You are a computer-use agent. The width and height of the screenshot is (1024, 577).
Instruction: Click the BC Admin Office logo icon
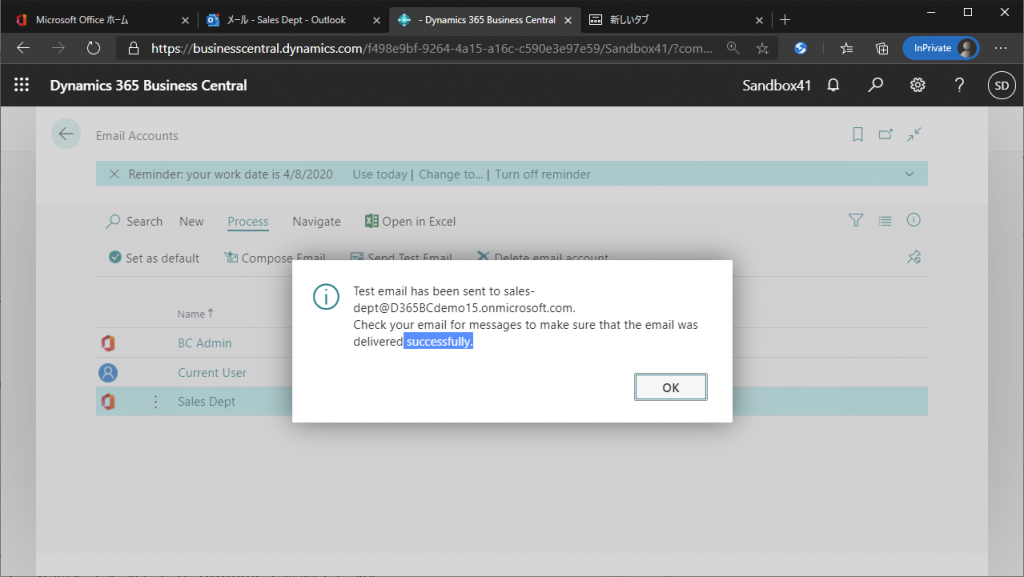click(x=108, y=343)
